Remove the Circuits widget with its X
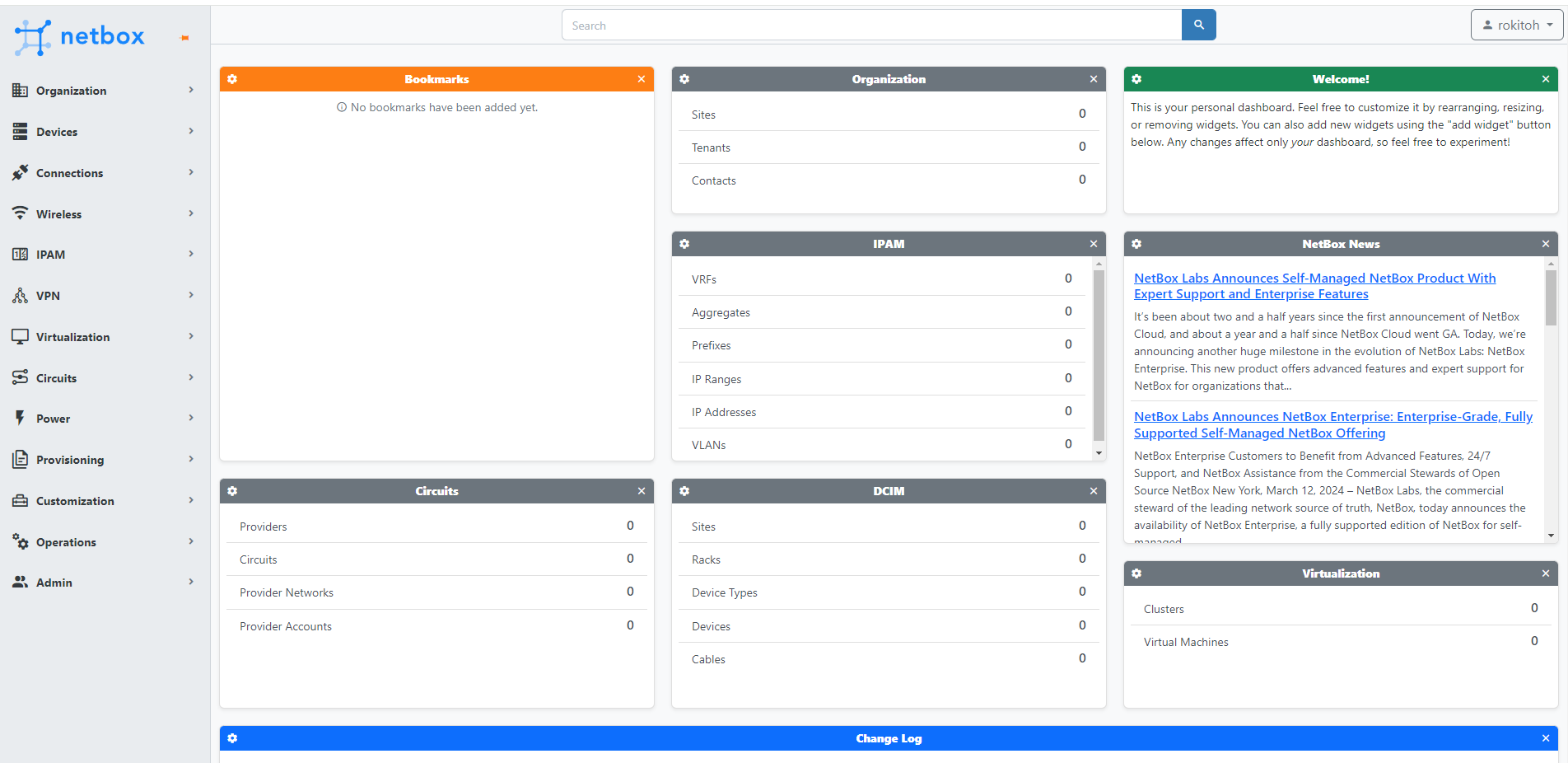The width and height of the screenshot is (1568, 763). (641, 491)
